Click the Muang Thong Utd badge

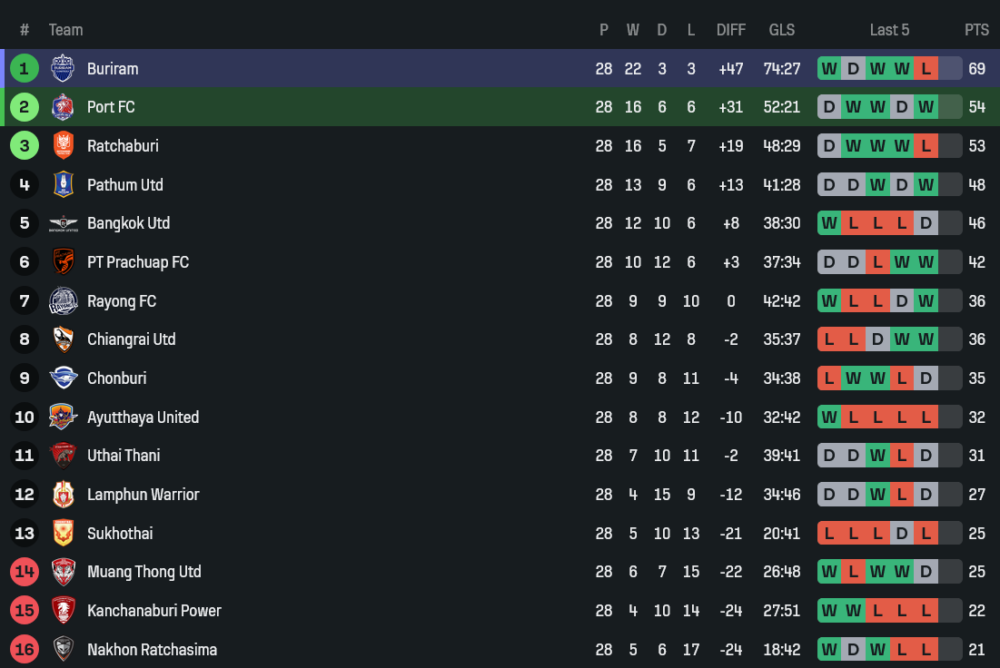pos(62,572)
